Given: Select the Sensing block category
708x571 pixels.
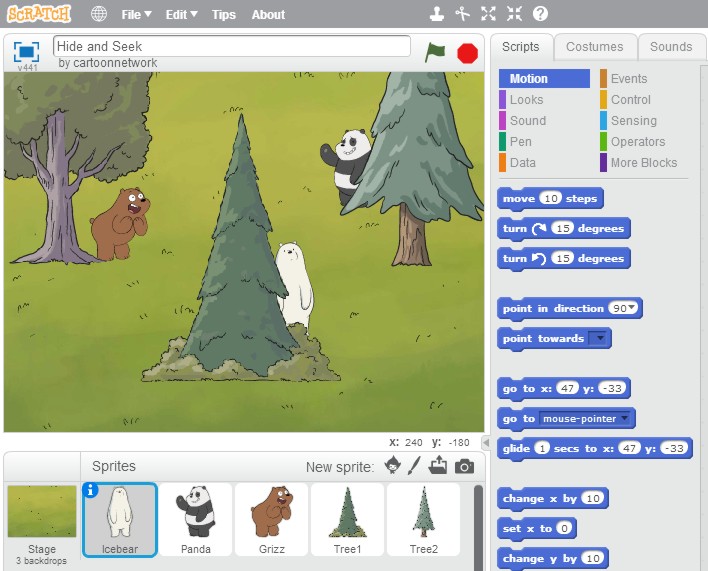Looking at the screenshot, I should point(633,121).
